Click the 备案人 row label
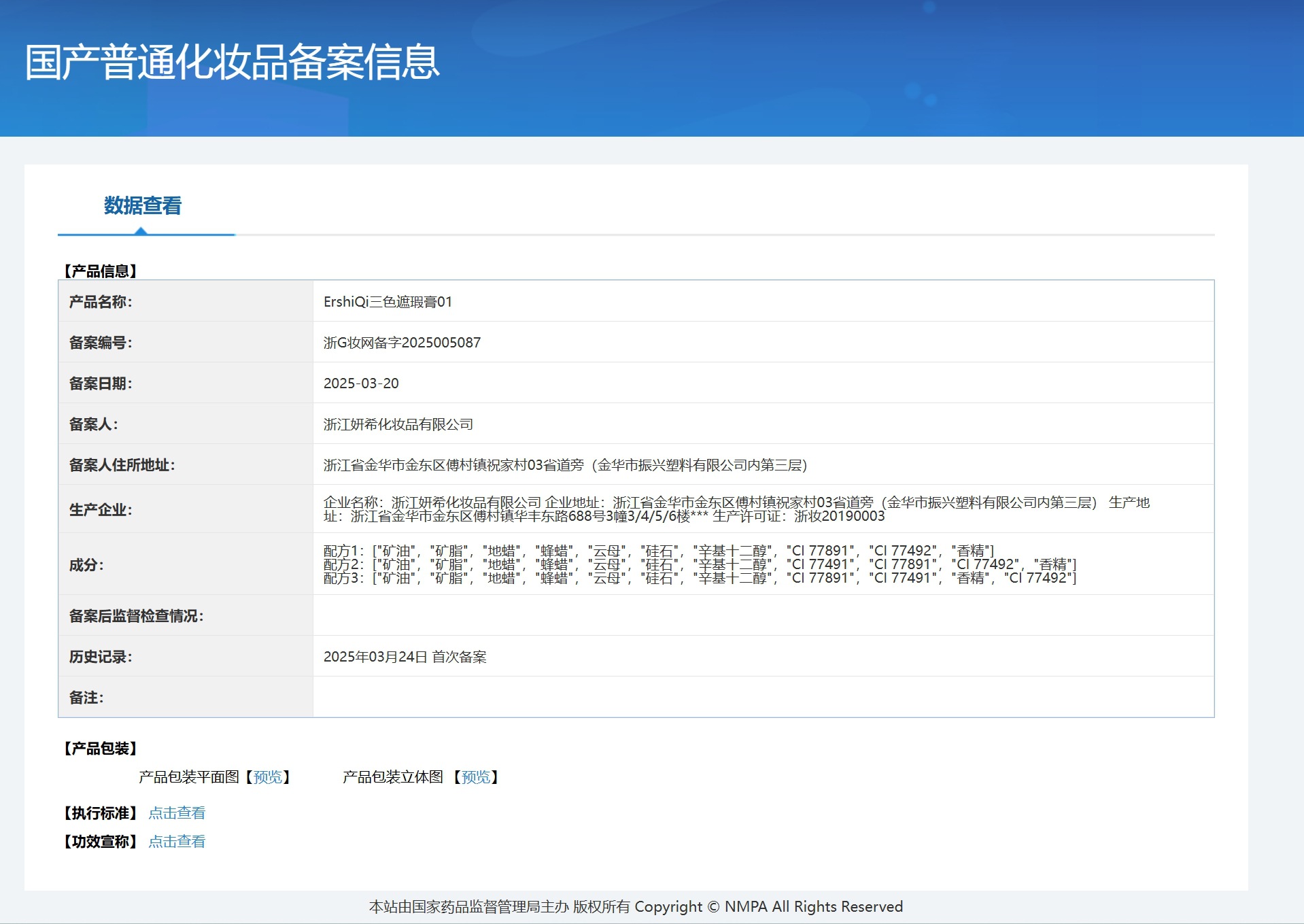Image resolution: width=1304 pixels, height=924 pixels. point(94,424)
